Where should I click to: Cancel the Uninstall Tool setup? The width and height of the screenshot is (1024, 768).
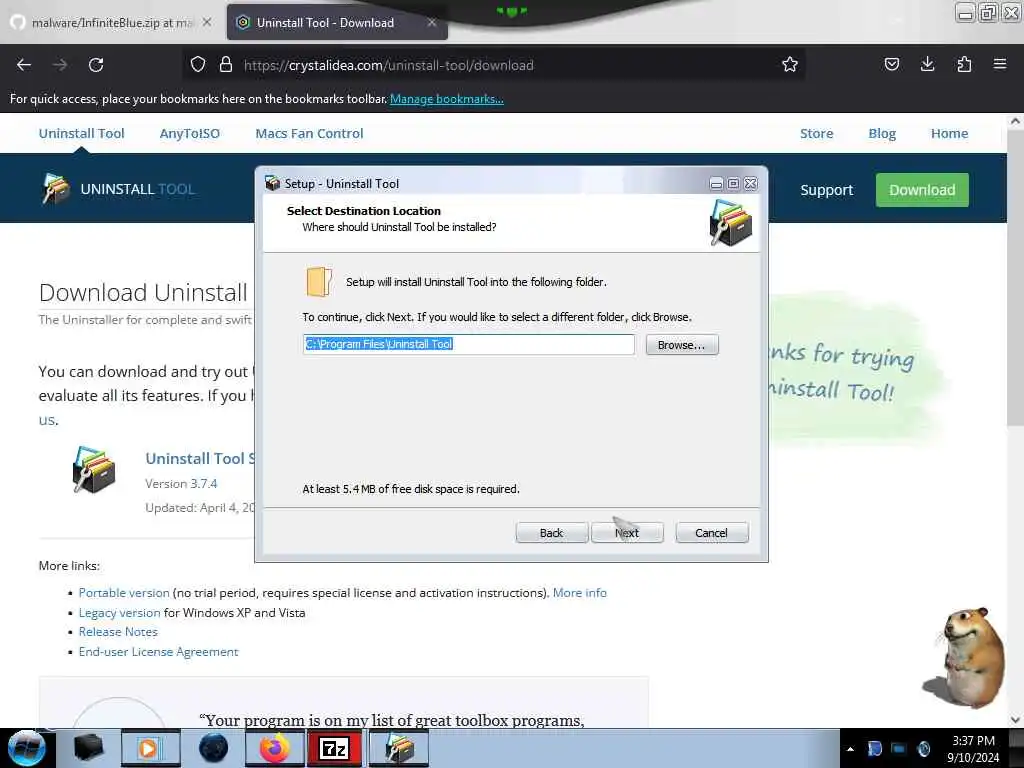[x=711, y=533]
